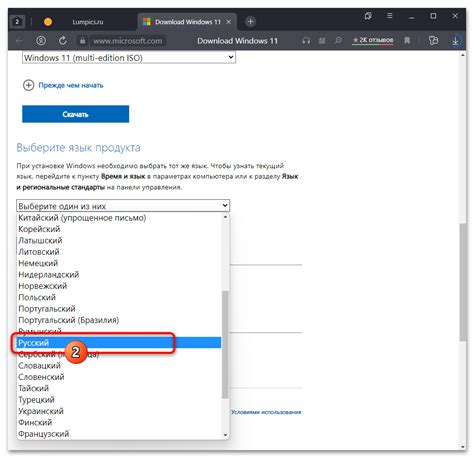Click the reader mode icon
Screen dimensions: 474x458
point(322,41)
